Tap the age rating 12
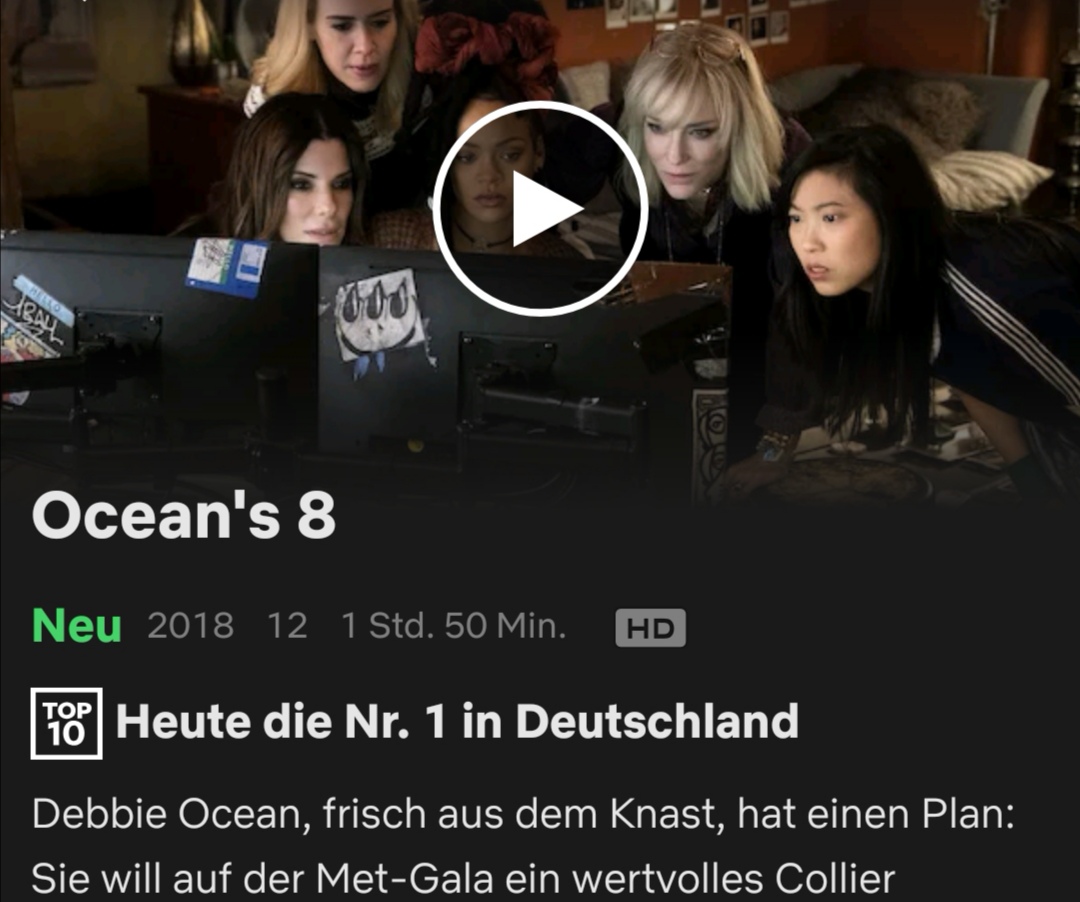The width and height of the screenshot is (1080, 902). (x=287, y=626)
